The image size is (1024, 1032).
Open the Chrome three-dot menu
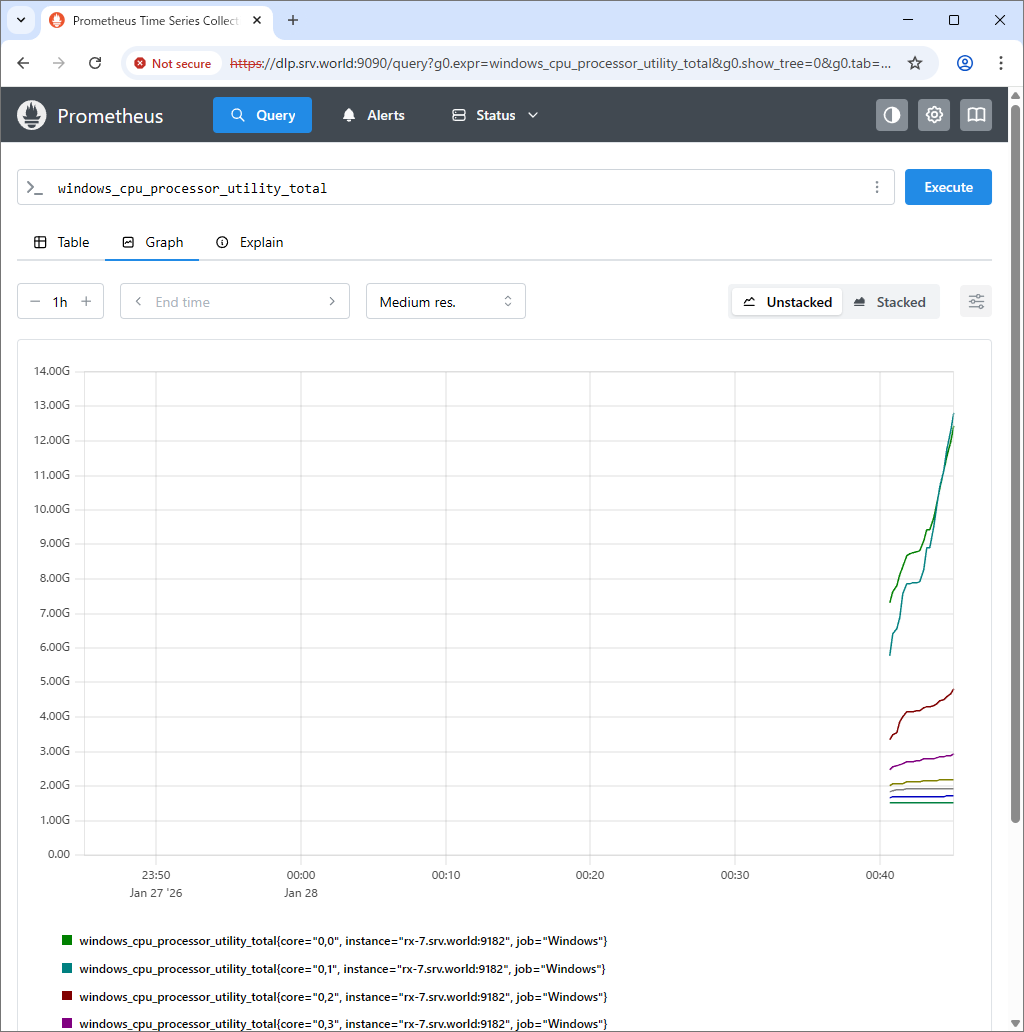click(x=1000, y=63)
